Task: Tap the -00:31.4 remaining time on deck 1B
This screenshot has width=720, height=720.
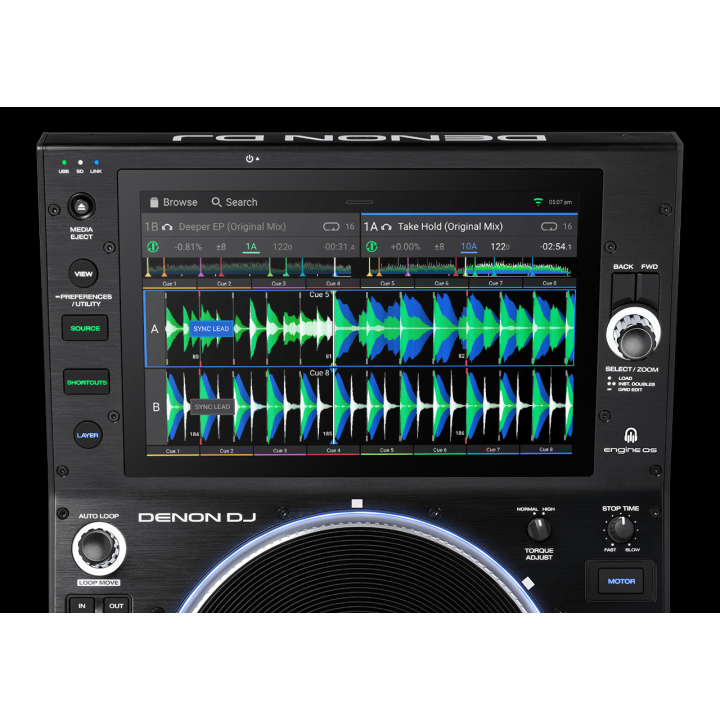Action: pyautogui.click(x=339, y=247)
